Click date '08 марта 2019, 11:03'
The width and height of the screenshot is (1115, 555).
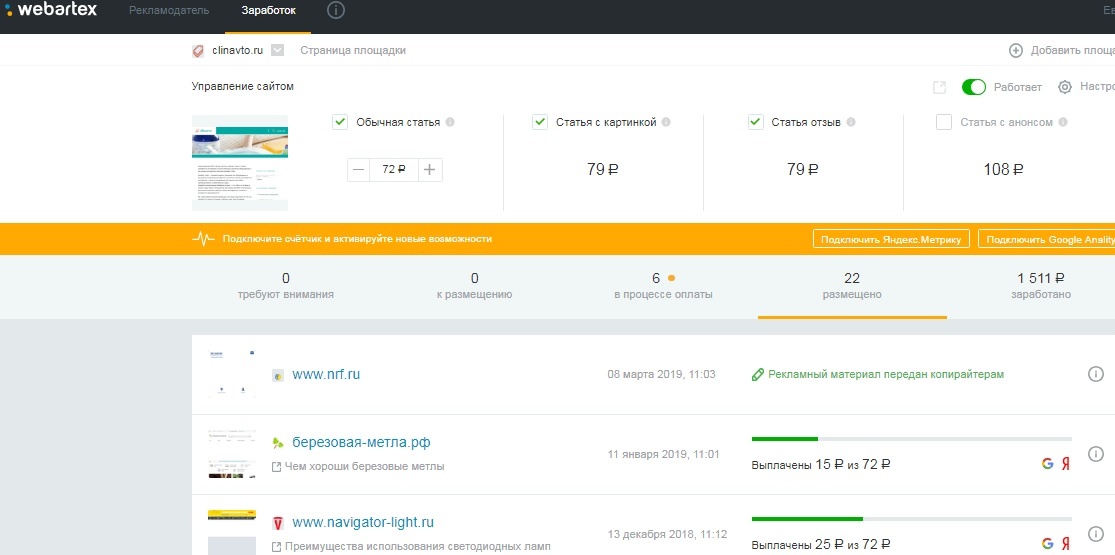tap(661, 374)
